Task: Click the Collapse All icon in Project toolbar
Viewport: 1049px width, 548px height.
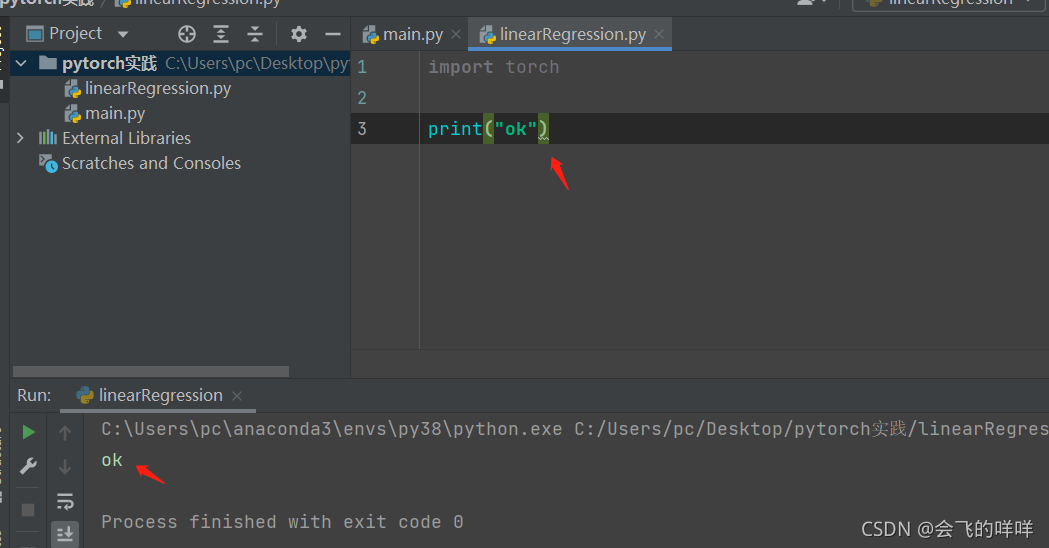Action: tap(255, 34)
